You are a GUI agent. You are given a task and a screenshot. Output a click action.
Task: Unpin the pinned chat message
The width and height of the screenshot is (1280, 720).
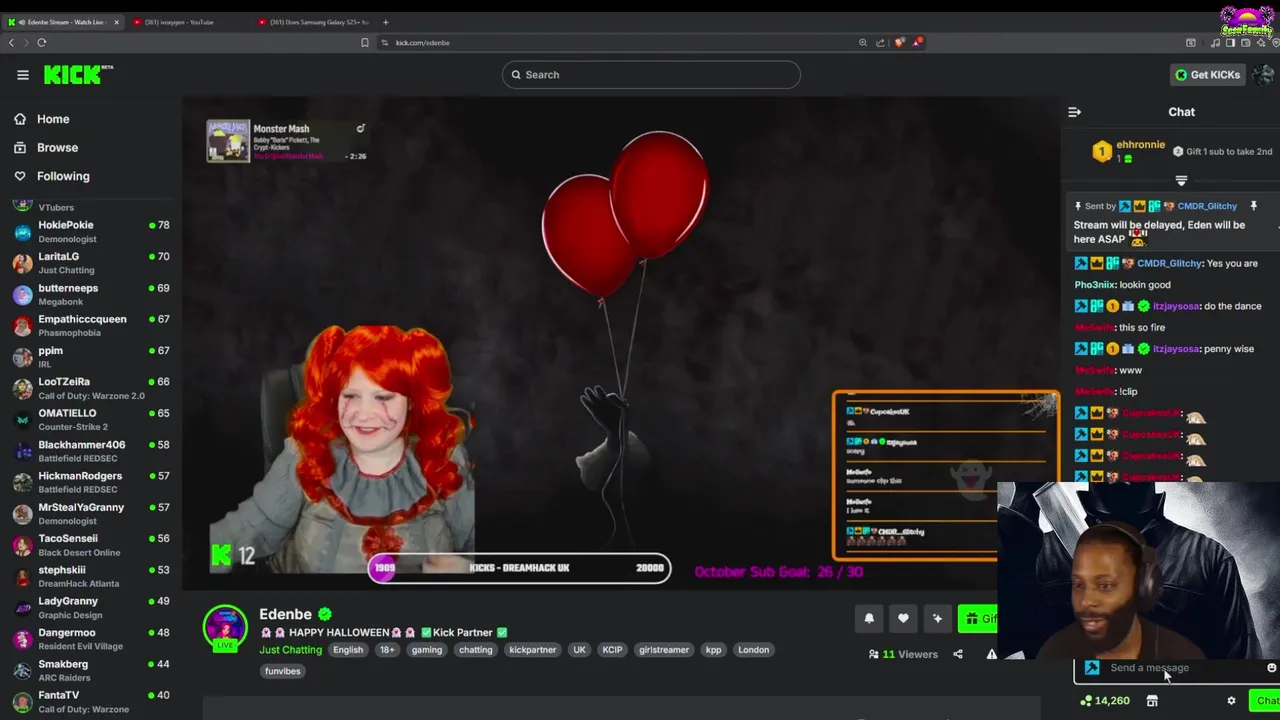click(1253, 206)
